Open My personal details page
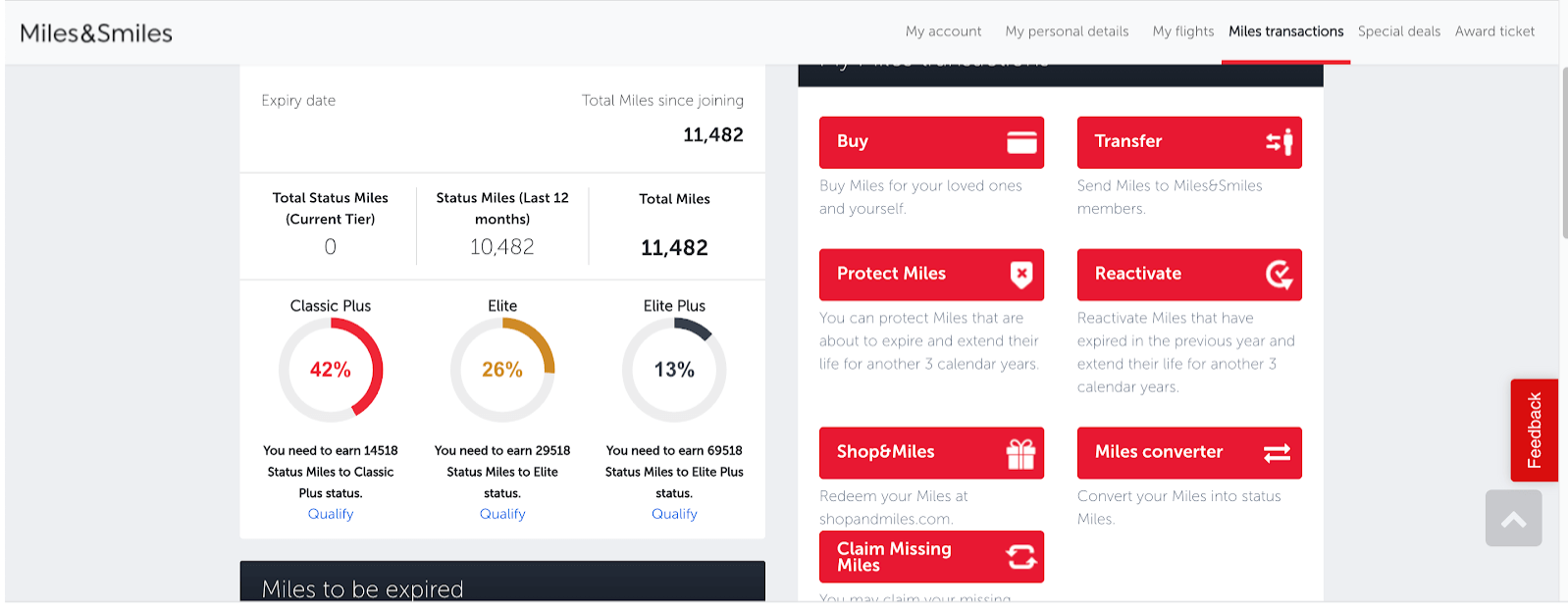This screenshot has height=610, width=1568. click(x=1067, y=31)
